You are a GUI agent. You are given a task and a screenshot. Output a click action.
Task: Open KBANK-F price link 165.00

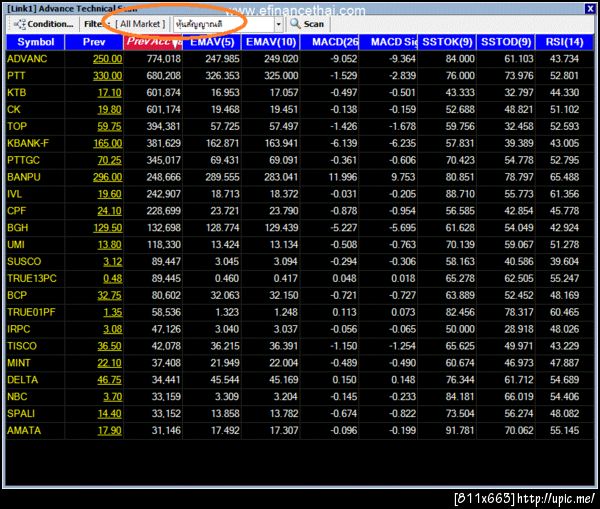pyautogui.click(x=108, y=143)
